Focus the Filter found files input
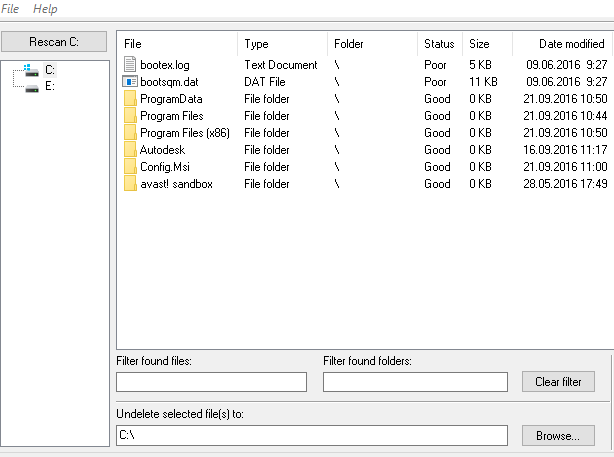The image size is (614, 457). [211, 382]
